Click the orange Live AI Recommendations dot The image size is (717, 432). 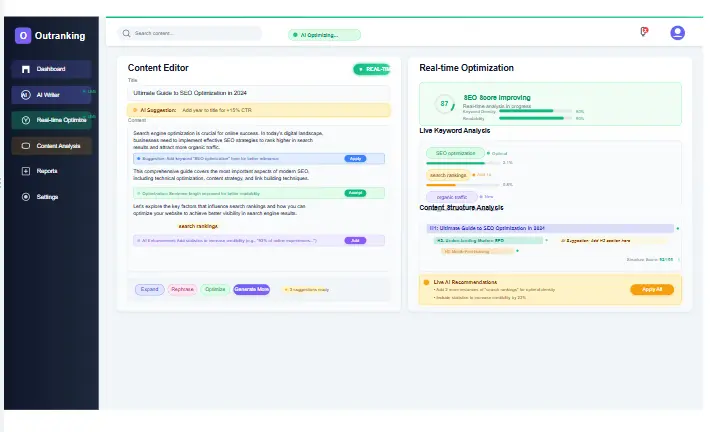point(426,282)
